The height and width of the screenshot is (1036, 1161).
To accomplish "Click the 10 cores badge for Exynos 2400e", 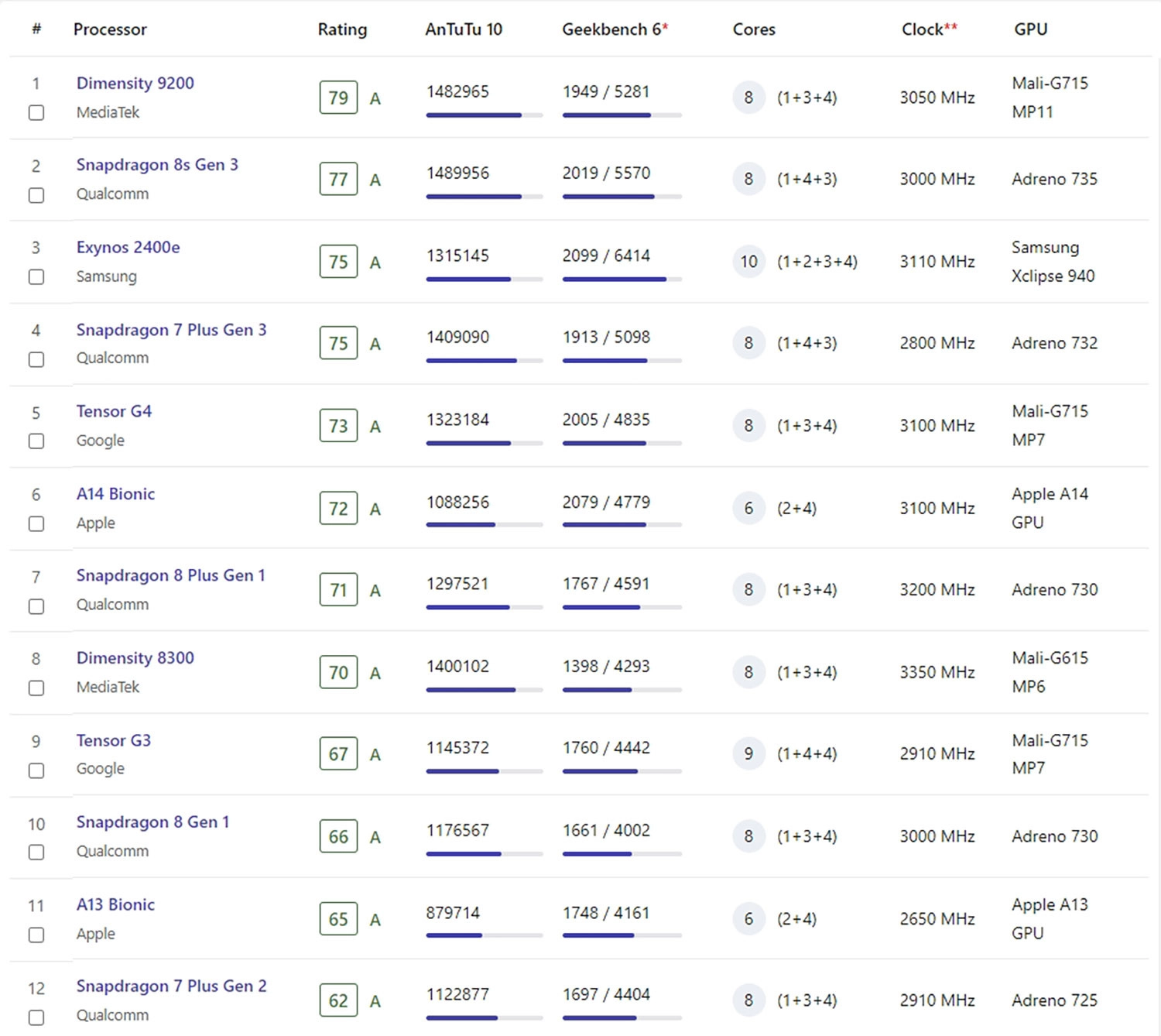I will point(748,262).
